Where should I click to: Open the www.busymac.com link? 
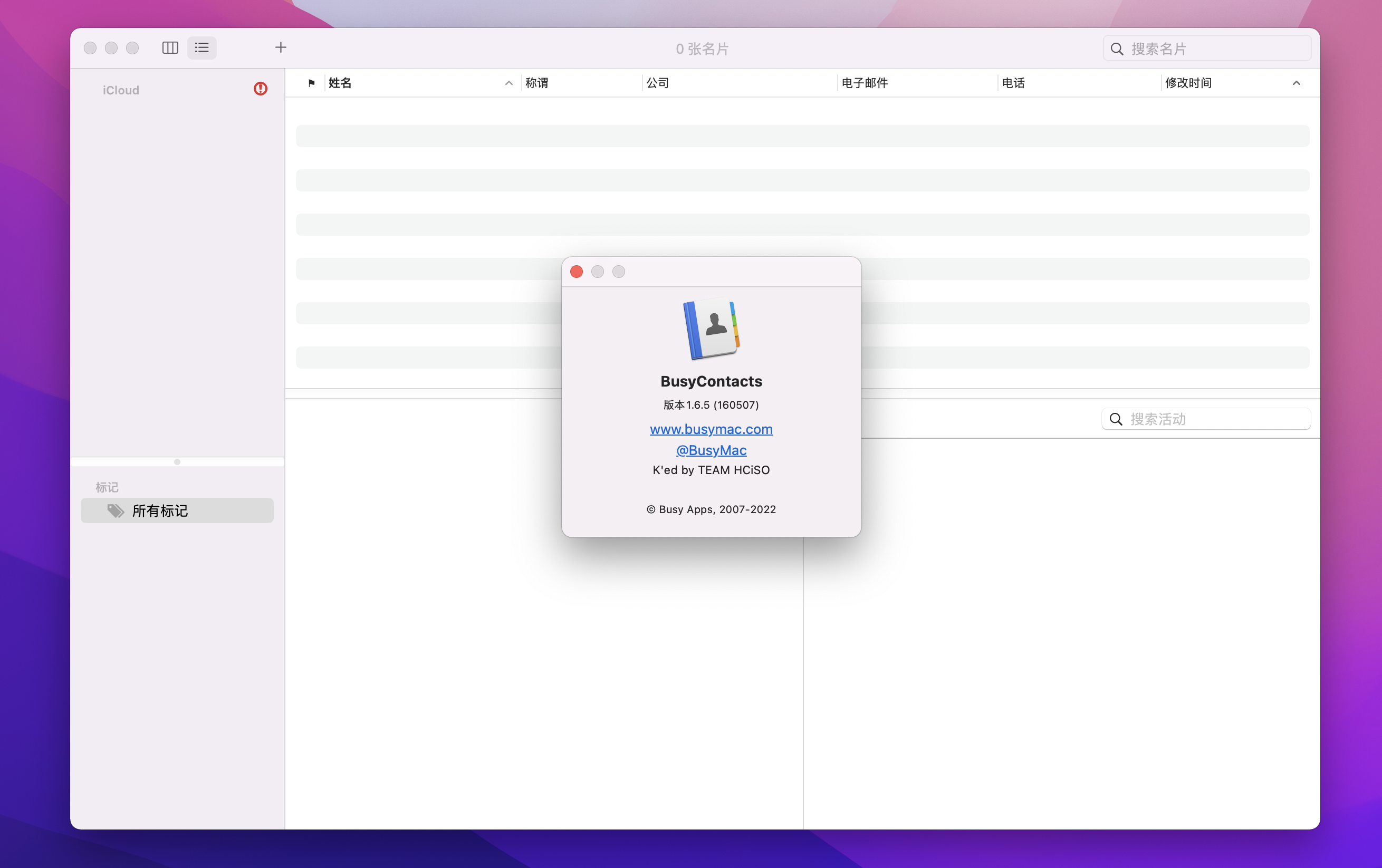click(x=711, y=429)
